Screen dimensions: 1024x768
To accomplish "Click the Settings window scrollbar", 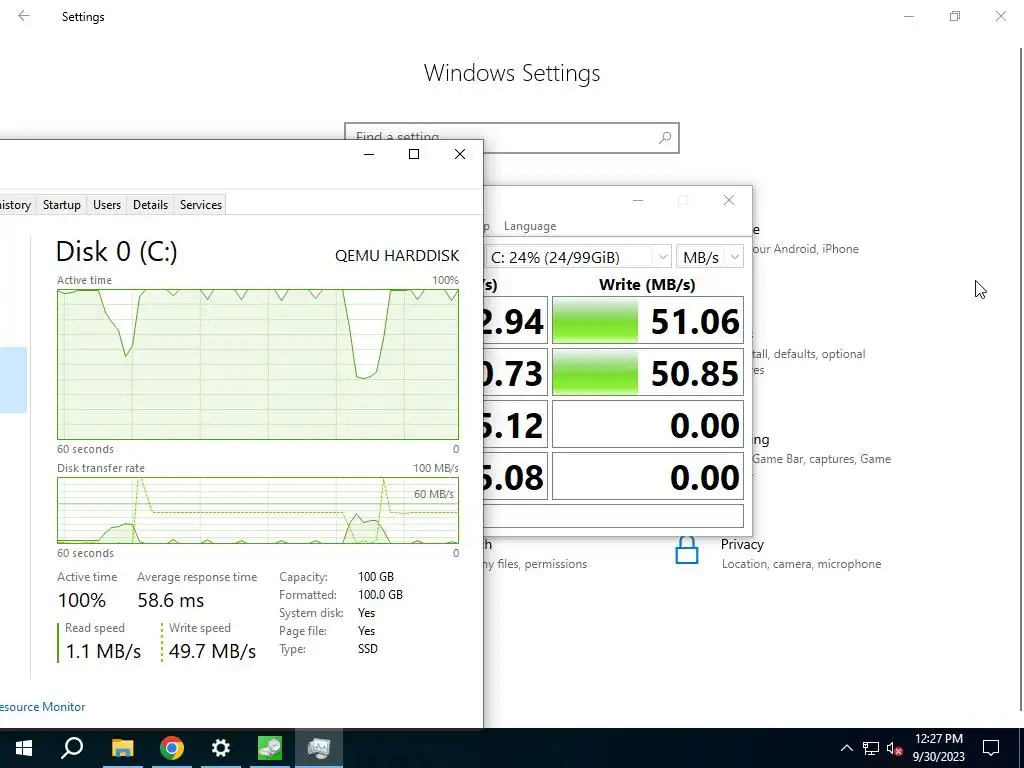I will pos(1021,379).
